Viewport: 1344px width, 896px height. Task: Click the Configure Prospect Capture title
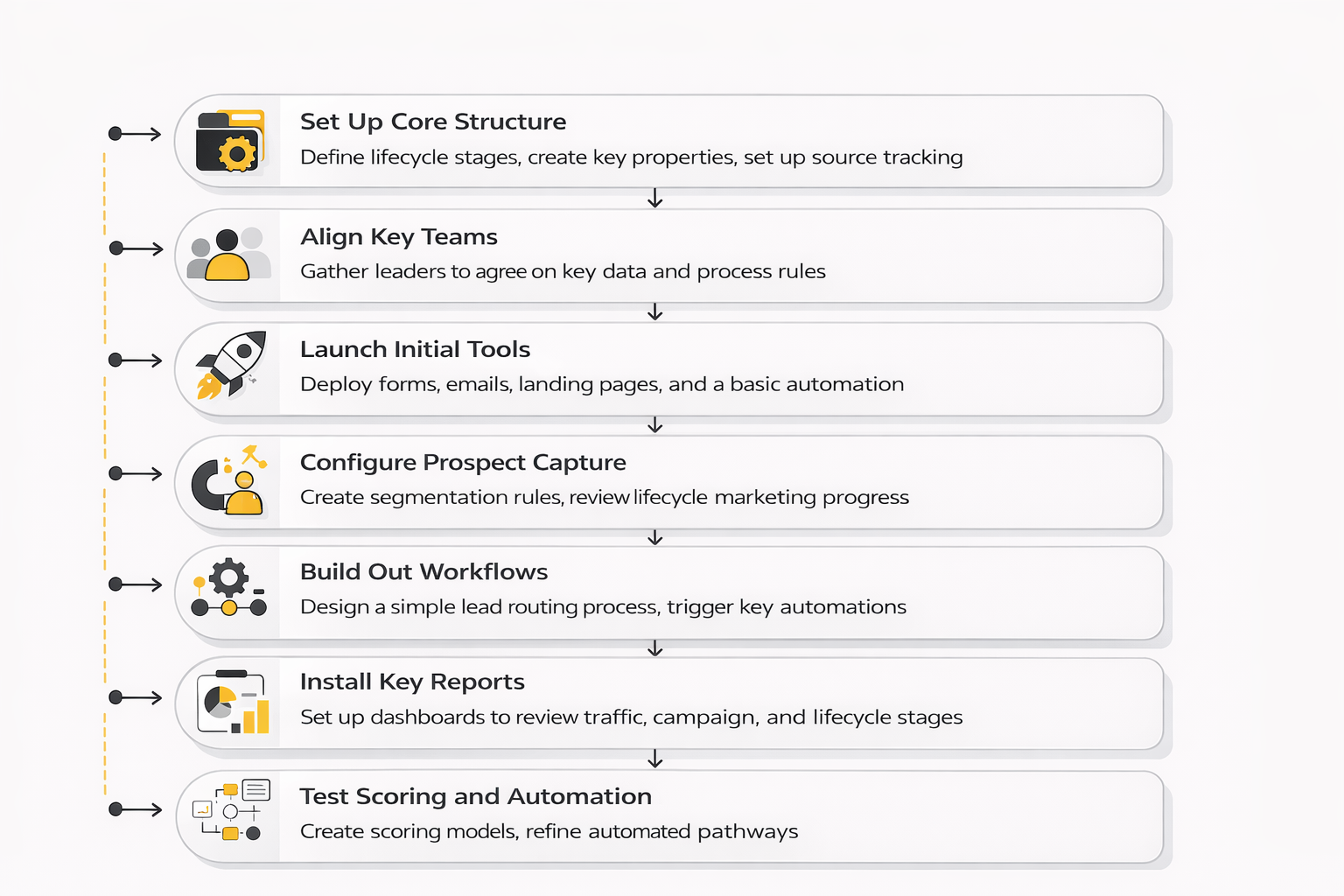[463, 462]
